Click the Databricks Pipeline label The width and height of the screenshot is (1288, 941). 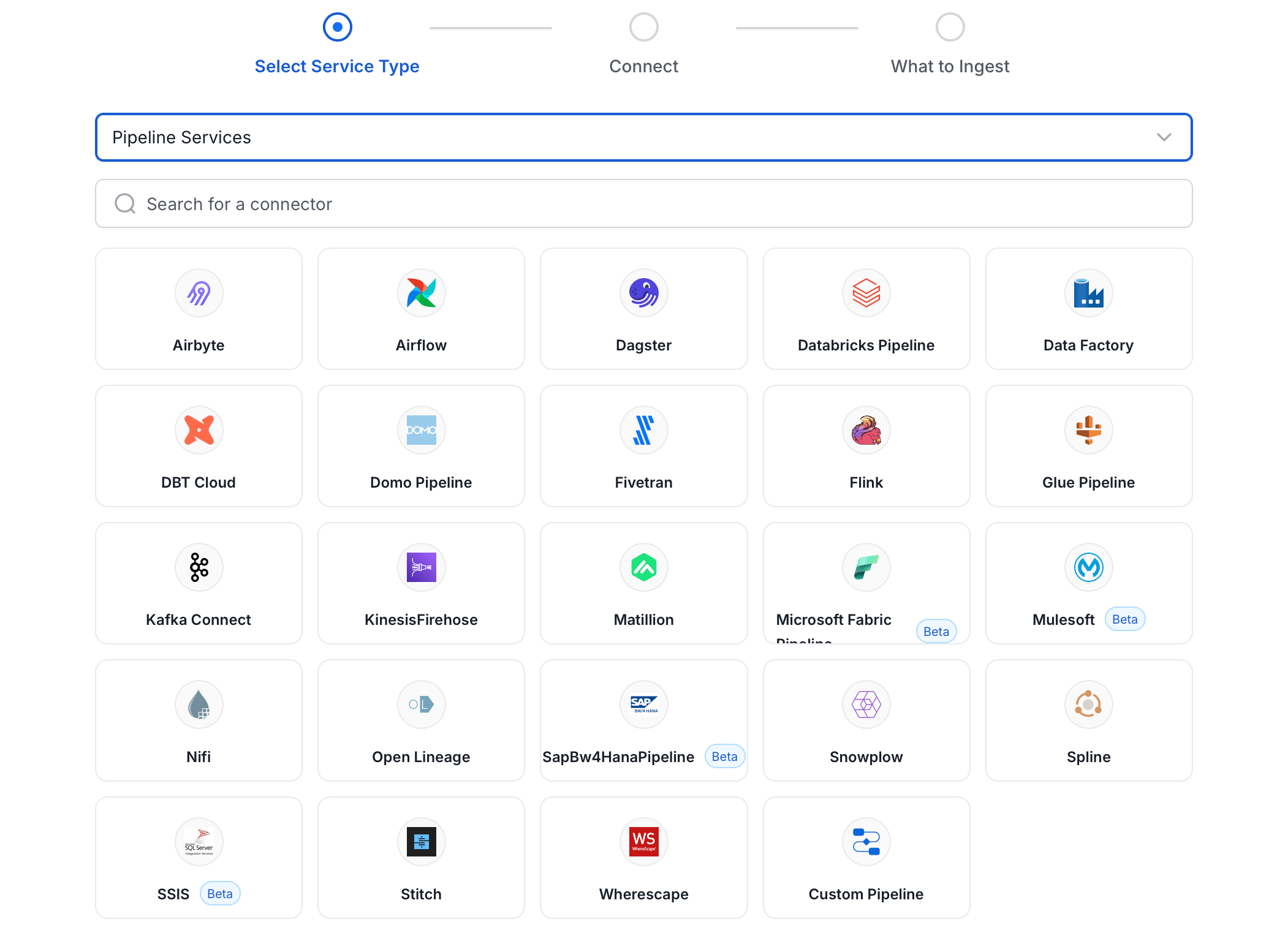[866, 346]
